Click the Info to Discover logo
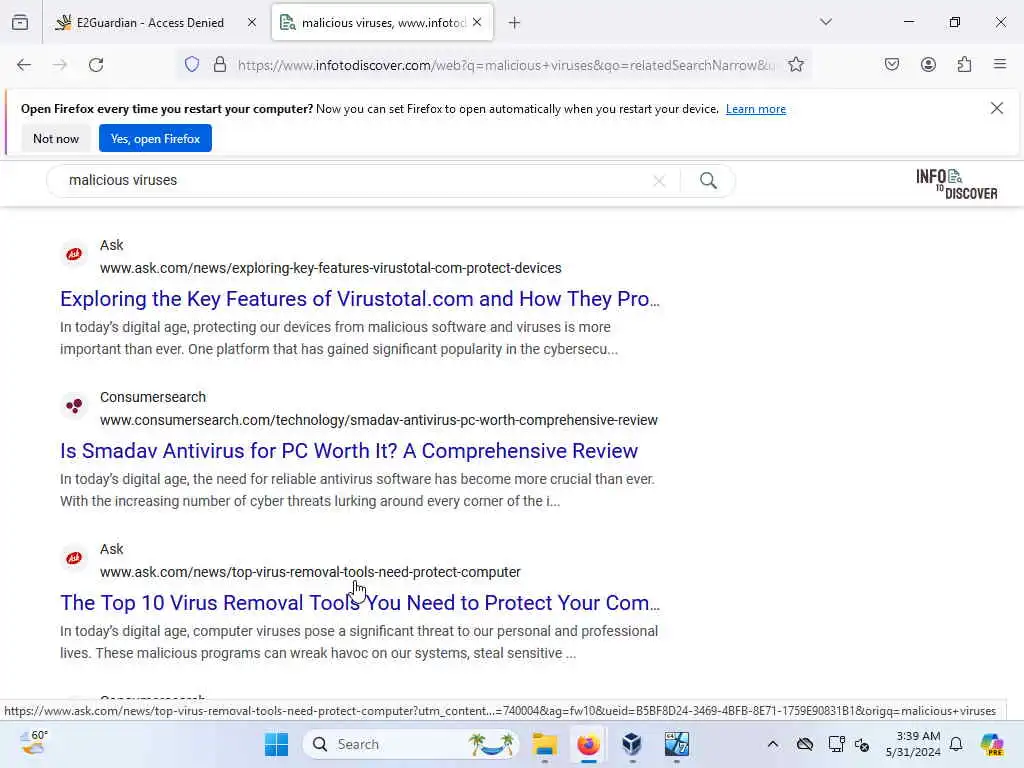Viewport: 1024px width, 768px height. click(x=956, y=184)
